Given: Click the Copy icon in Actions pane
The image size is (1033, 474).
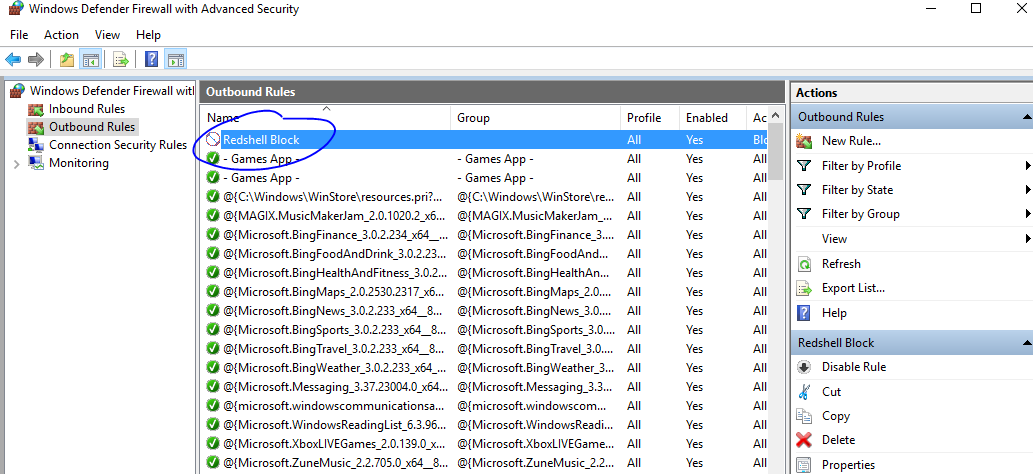Looking at the screenshot, I should 804,416.
